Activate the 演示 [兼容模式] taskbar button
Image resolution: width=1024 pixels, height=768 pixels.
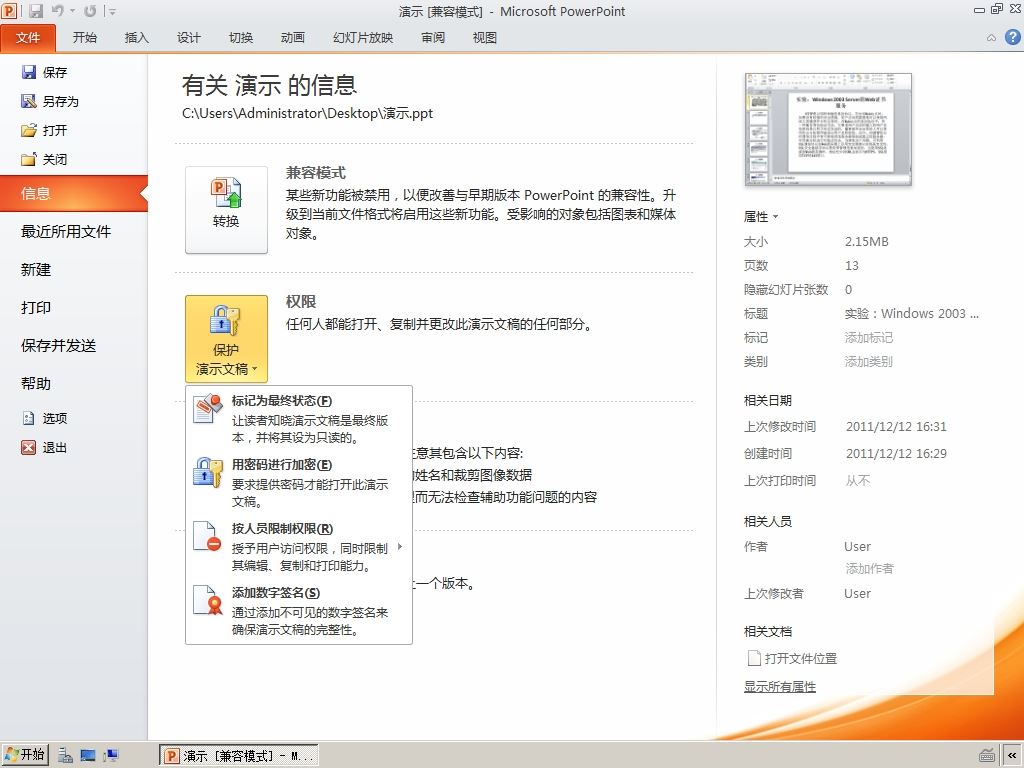(x=239, y=756)
